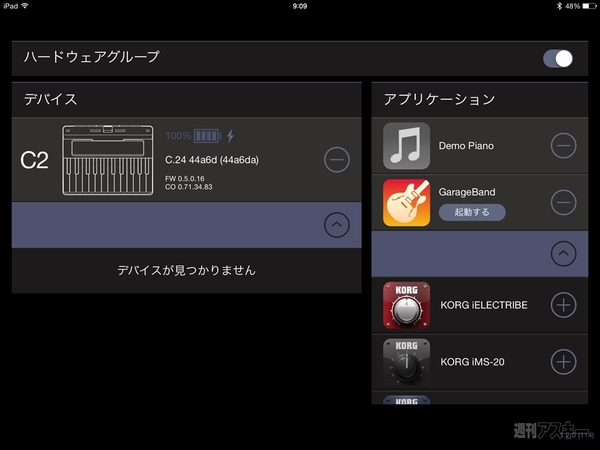Tap the デバイス section header
Image resolution: width=600 pixels, height=450 pixels.
51,99
